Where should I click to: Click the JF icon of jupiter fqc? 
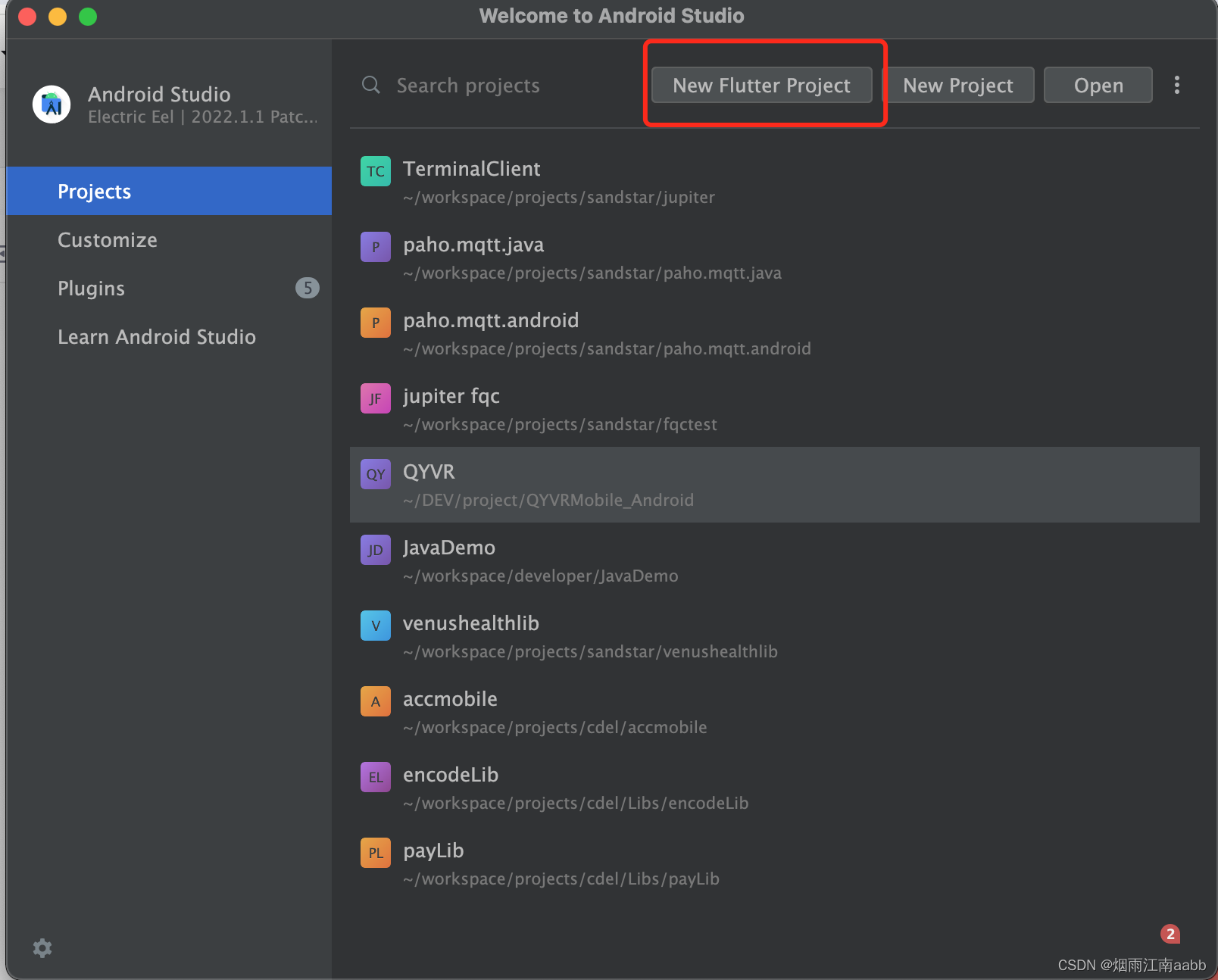click(376, 398)
